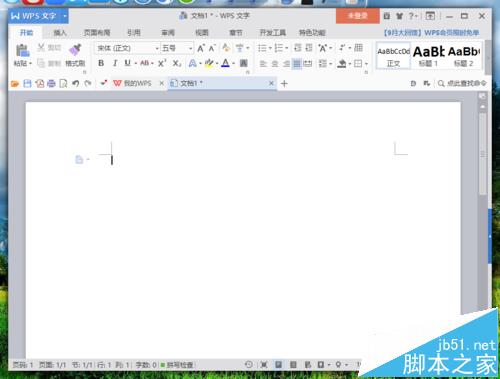Click the numbered list icon

click(x=279, y=48)
